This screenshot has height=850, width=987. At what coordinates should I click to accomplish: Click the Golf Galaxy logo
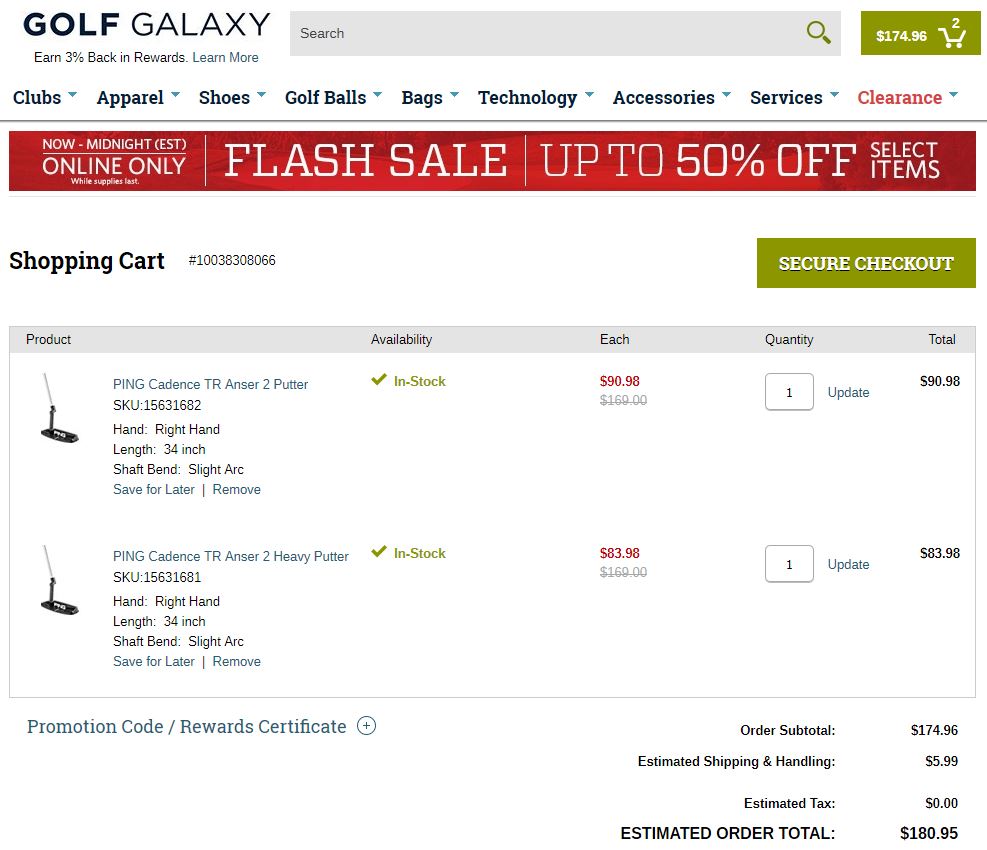pos(146,25)
